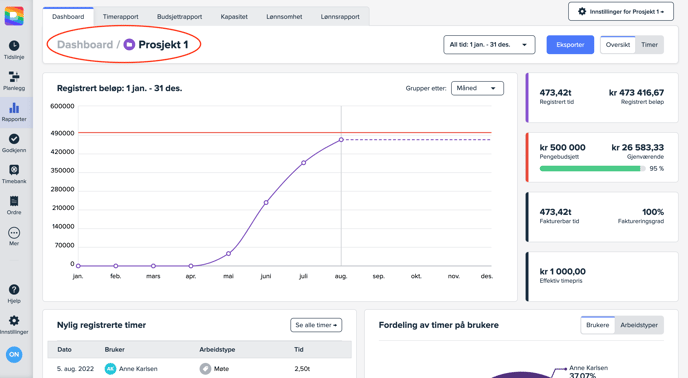
Task: Open Innstillinger for Prosjekt 1 dropdown
Action: [621, 11]
